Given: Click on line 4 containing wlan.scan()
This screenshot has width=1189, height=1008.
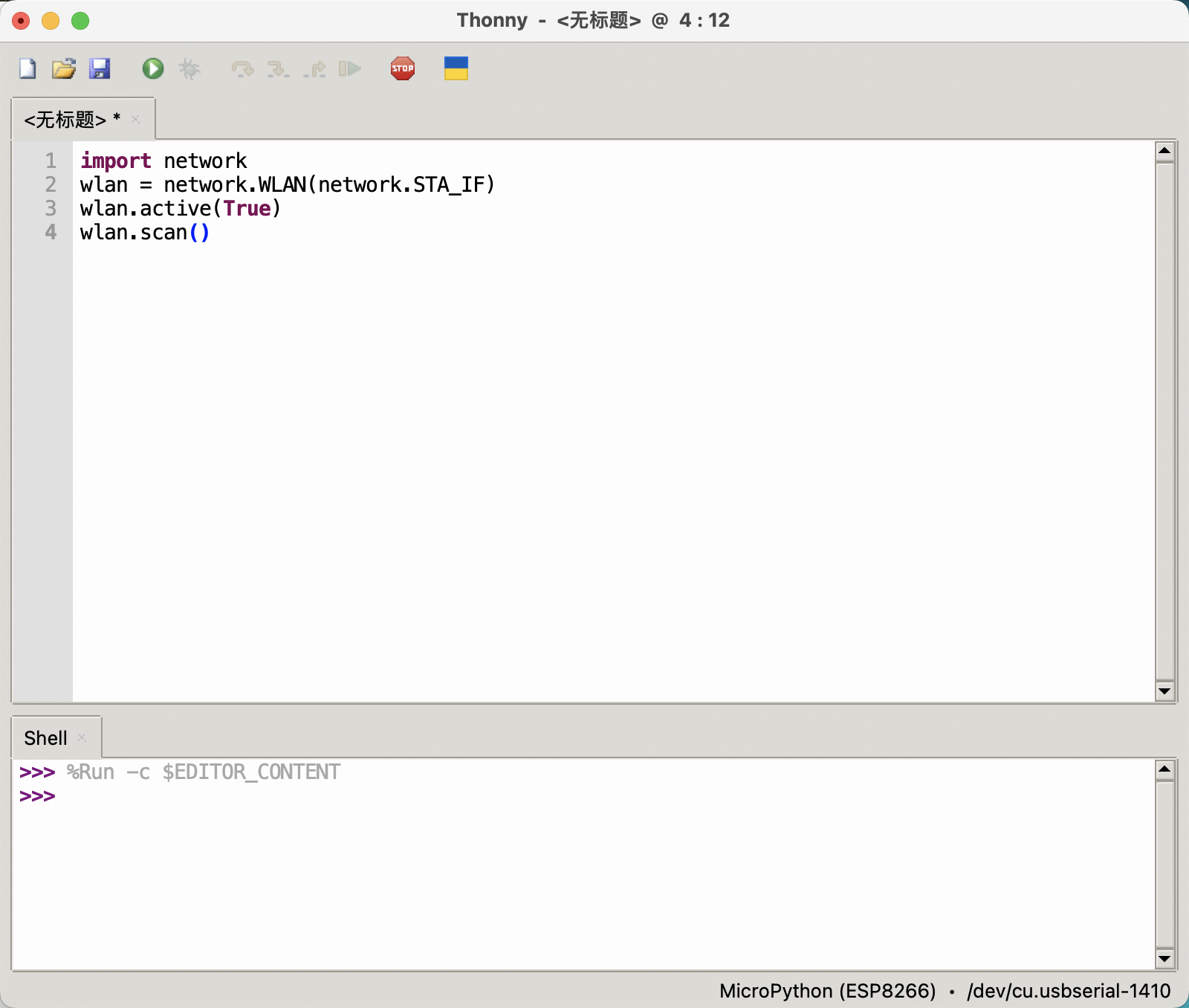Looking at the screenshot, I should [x=144, y=232].
